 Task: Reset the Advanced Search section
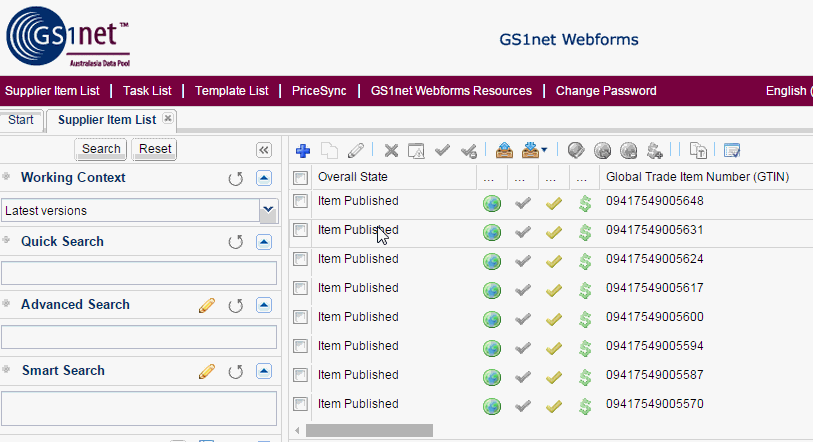[x=236, y=306]
